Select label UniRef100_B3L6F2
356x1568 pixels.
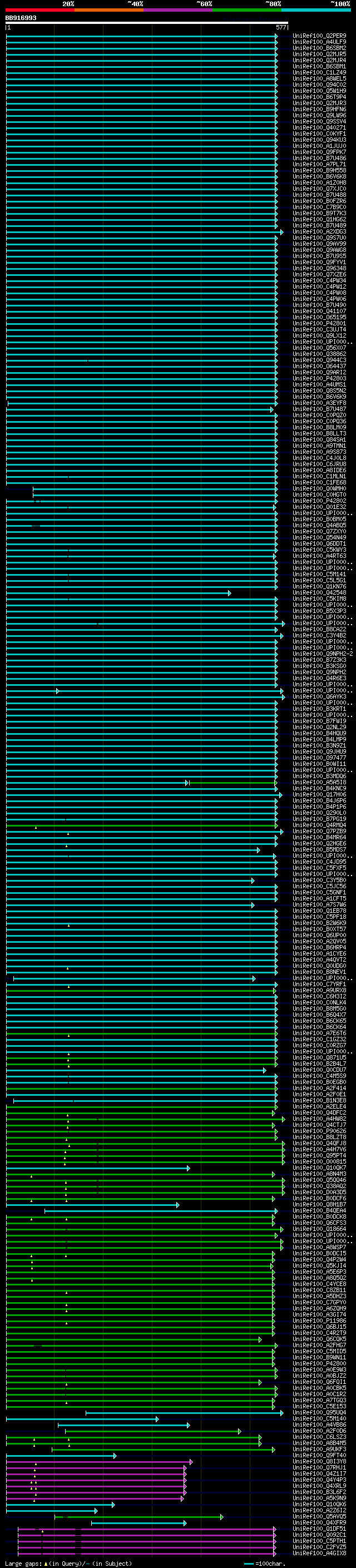coord(319,1491)
